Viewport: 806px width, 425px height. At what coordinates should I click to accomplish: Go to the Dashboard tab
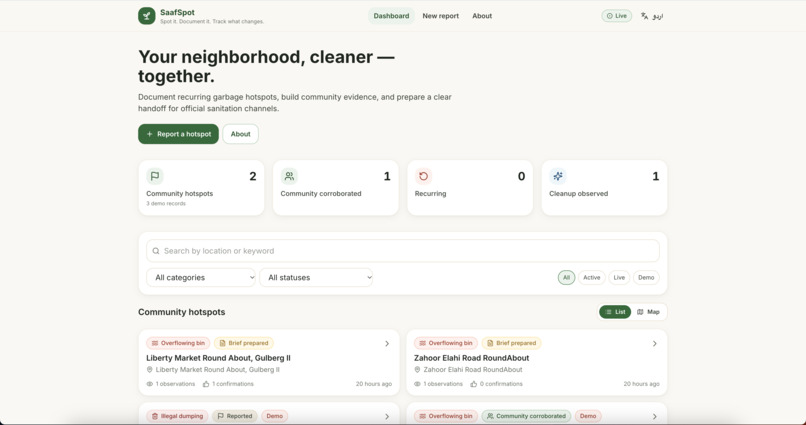391,16
